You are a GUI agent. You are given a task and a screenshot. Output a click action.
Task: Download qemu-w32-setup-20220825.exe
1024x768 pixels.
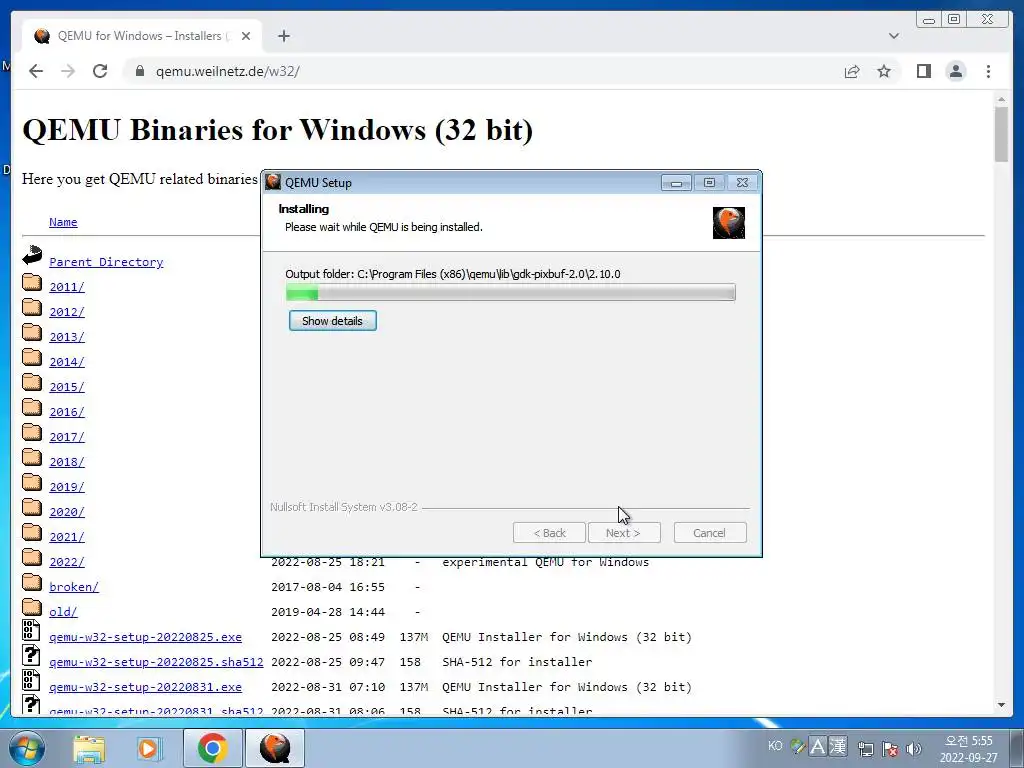[x=145, y=637]
